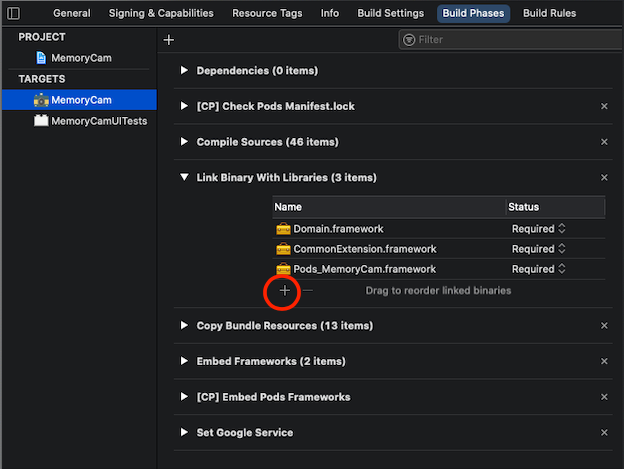The width and height of the screenshot is (624, 469).
Task: Collapse the Link Binary With Libraries section
Action: point(184,177)
